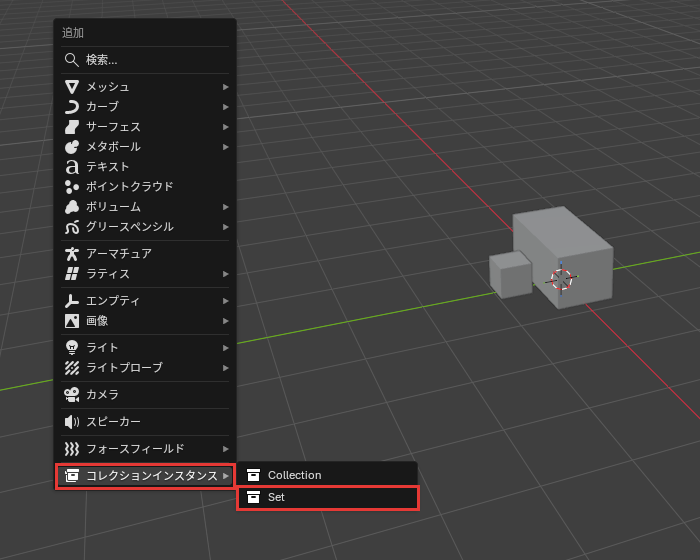Click the テキスト letter 'a' icon

(72, 167)
